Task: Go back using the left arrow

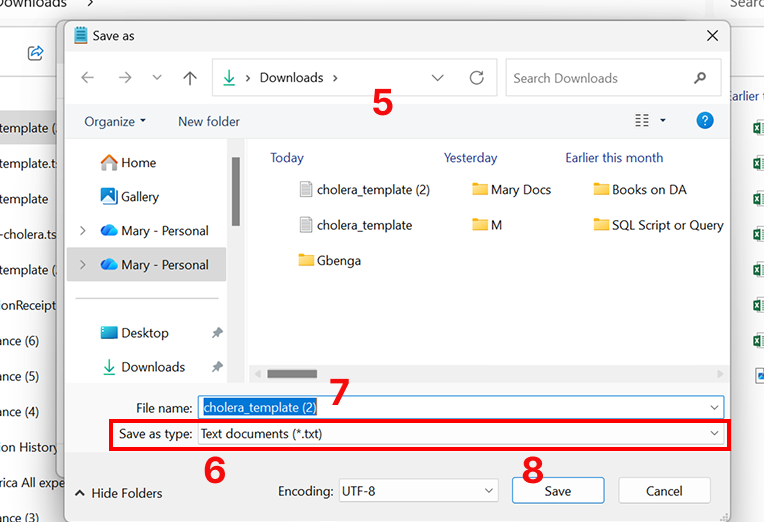Action: point(88,77)
